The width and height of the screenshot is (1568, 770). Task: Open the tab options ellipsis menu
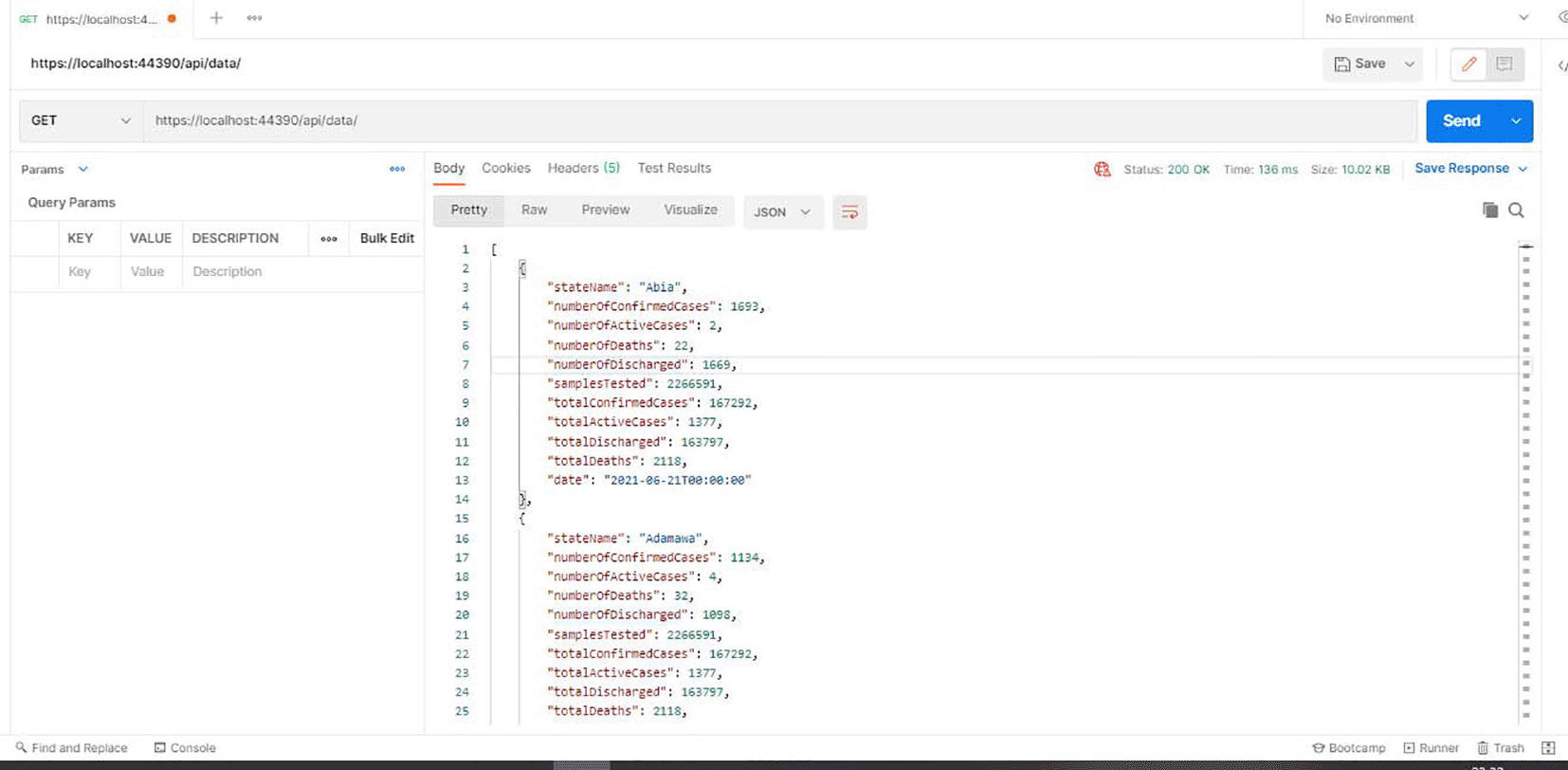[x=254, y=18]
